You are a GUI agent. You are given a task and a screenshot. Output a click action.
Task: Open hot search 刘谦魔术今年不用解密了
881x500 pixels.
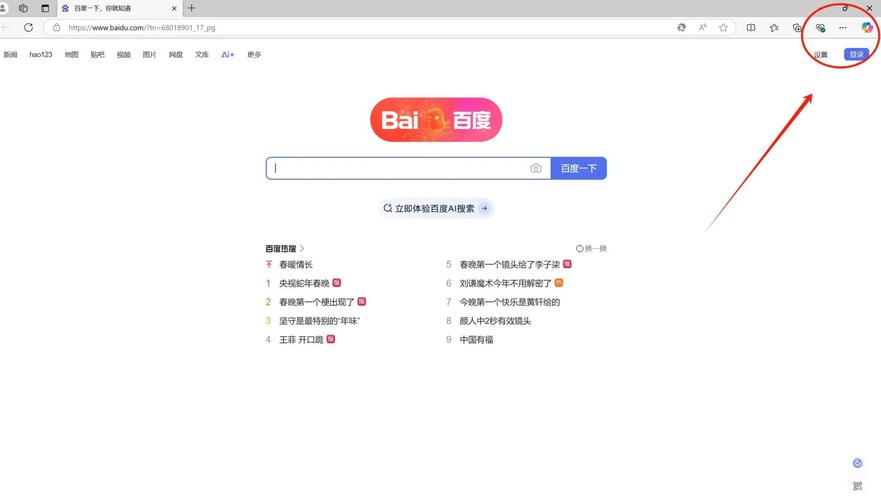point(506,283)
